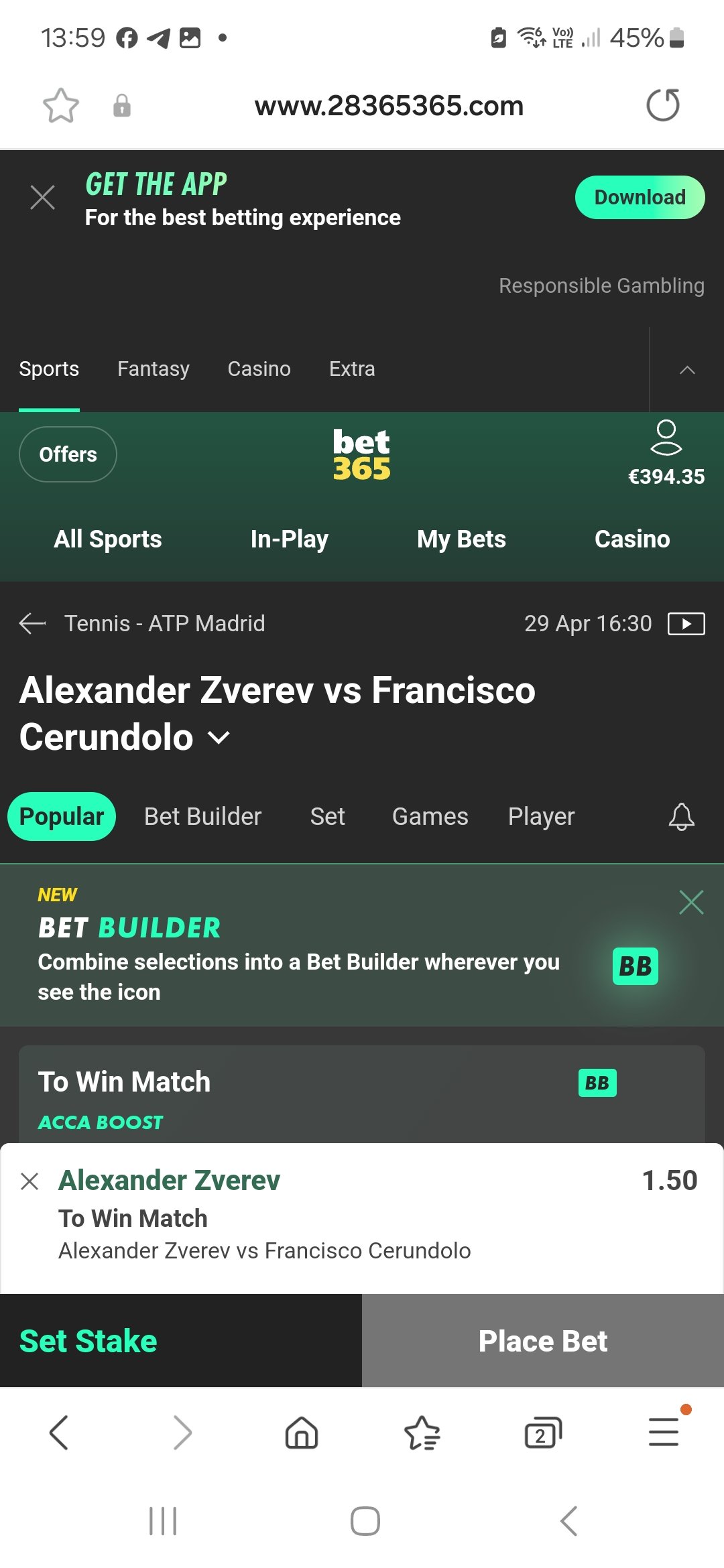Close the Bet Builder promo banner
This screenshot has width=724, height=1568.
click(x=691, y=903)
